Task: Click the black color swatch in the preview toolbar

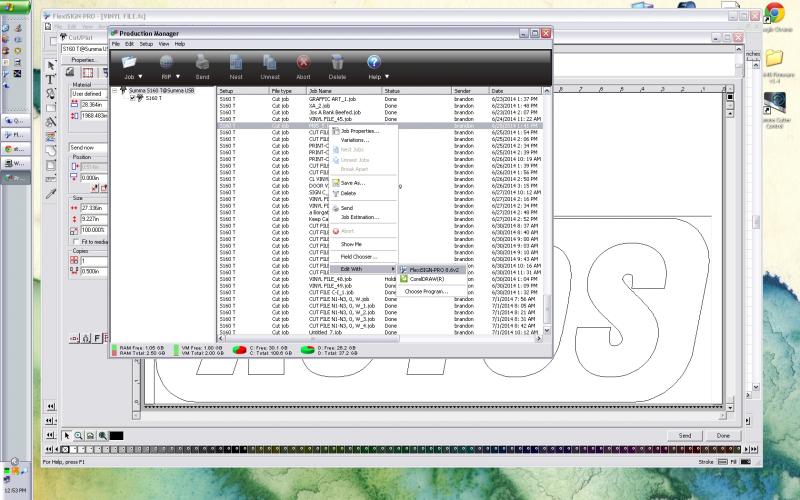Action: (x=116, y=435)
